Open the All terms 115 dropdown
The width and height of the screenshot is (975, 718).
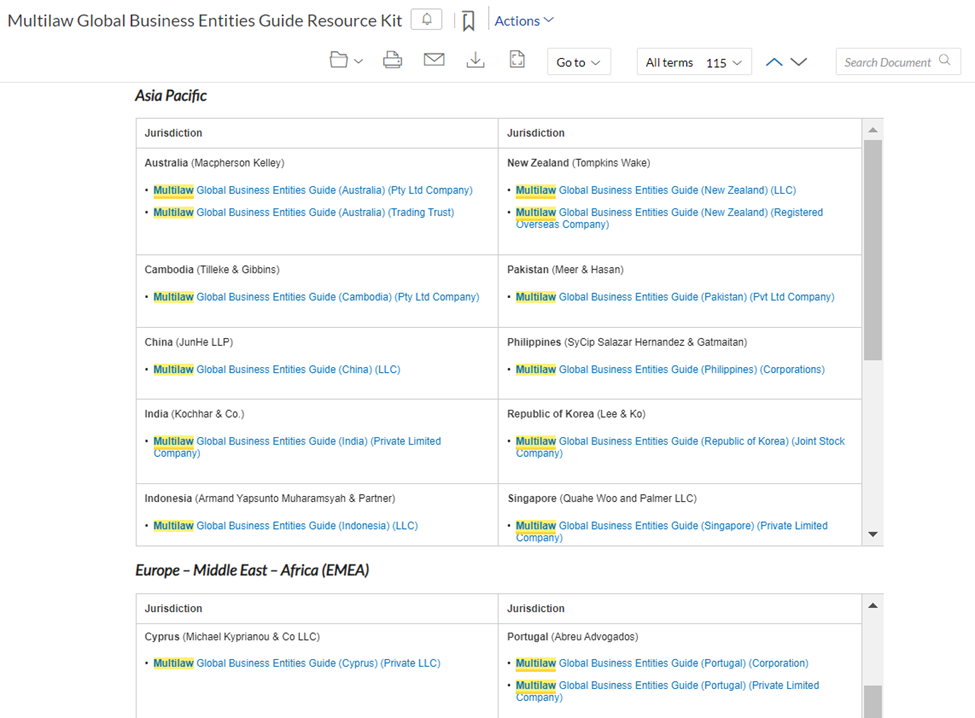pos(694,62)
